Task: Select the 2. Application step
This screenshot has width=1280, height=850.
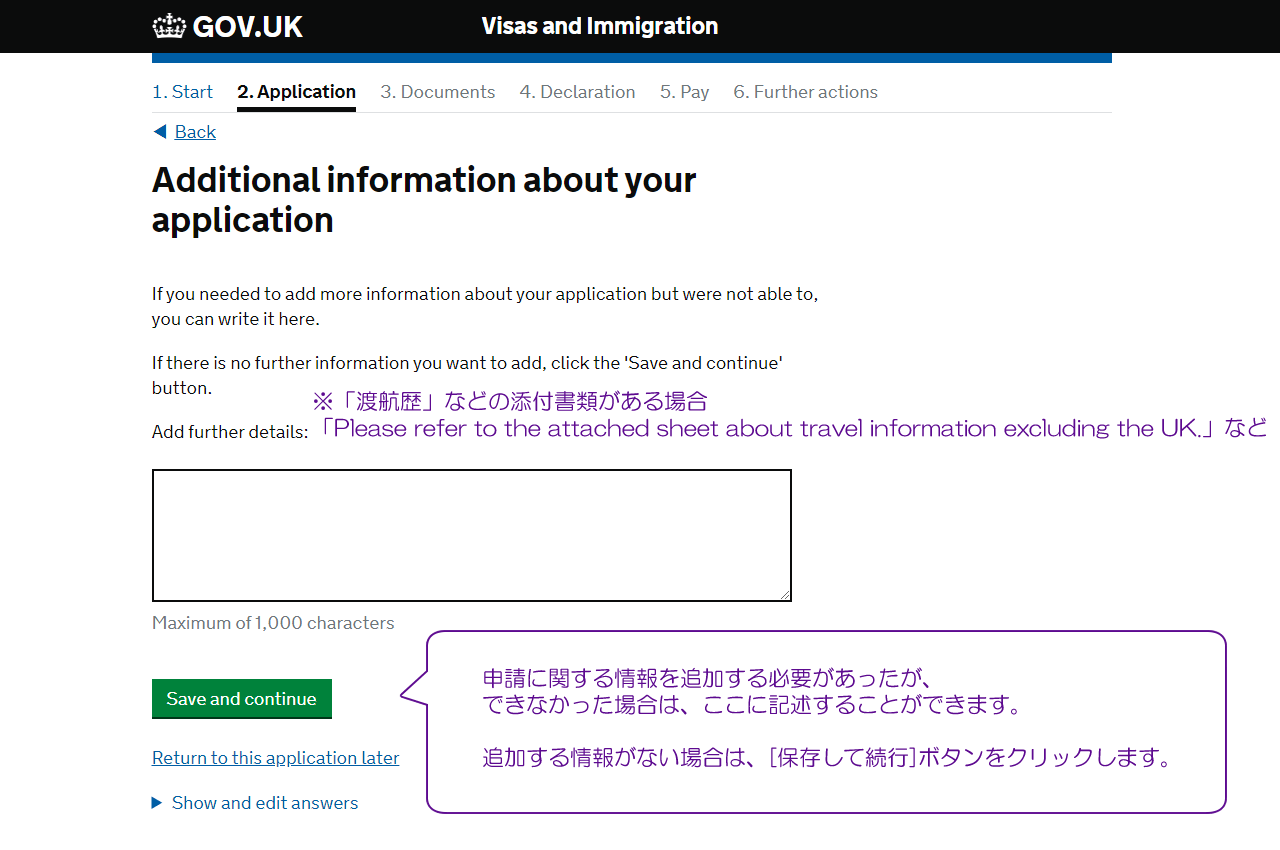Action: 296,92
